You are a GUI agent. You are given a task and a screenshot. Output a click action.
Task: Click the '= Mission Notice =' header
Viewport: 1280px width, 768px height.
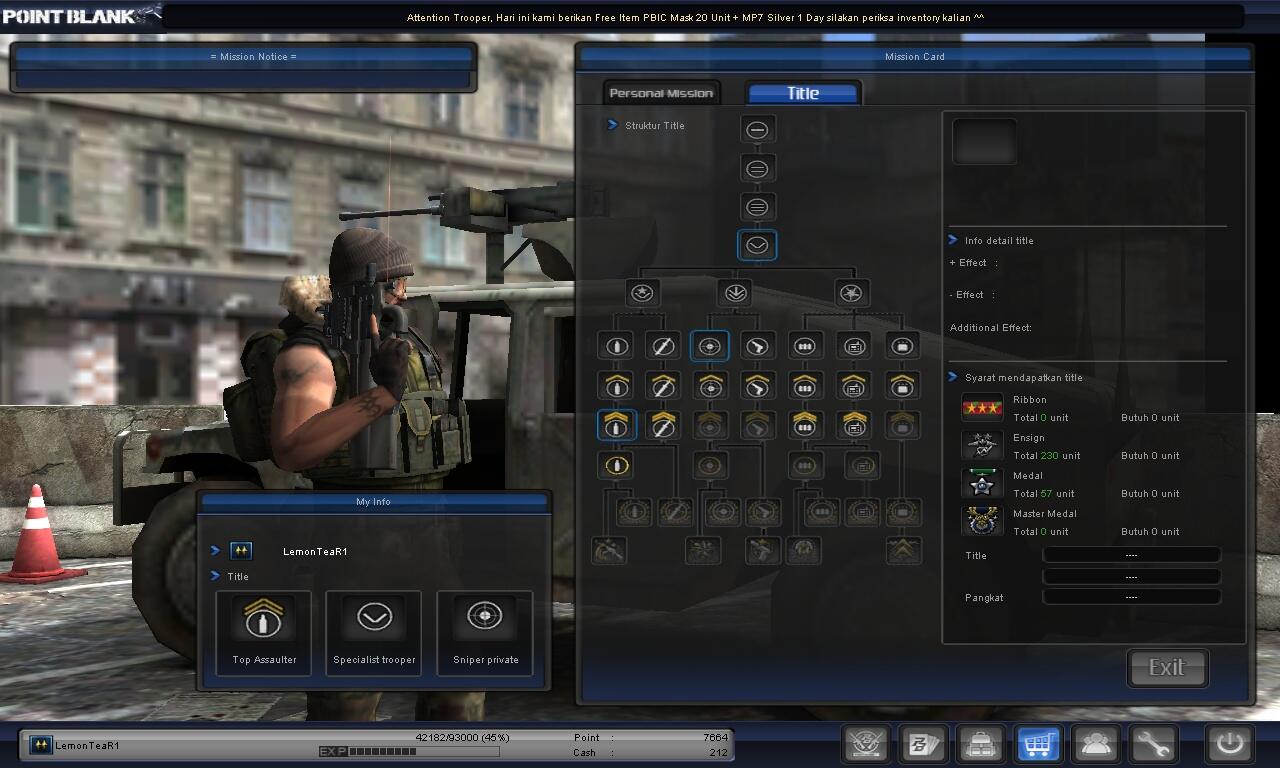[253, 57]
